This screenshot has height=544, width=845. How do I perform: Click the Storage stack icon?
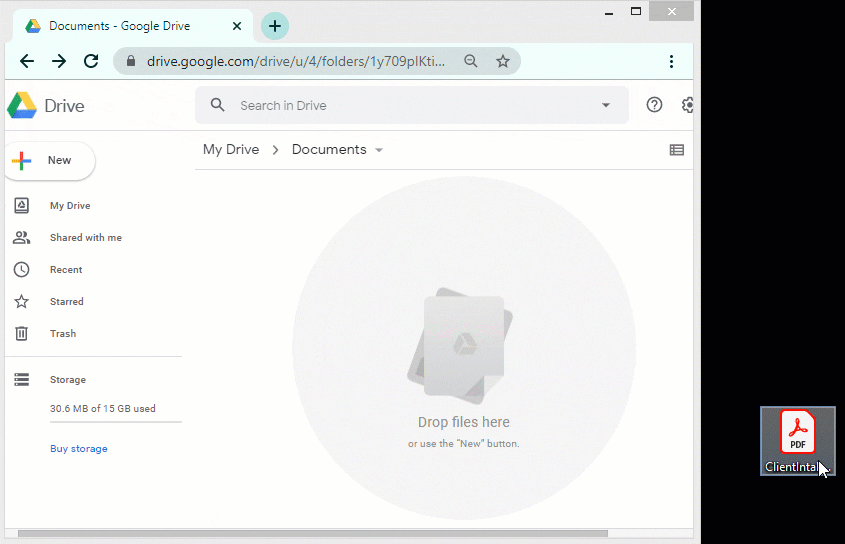[x=22, y=380]
